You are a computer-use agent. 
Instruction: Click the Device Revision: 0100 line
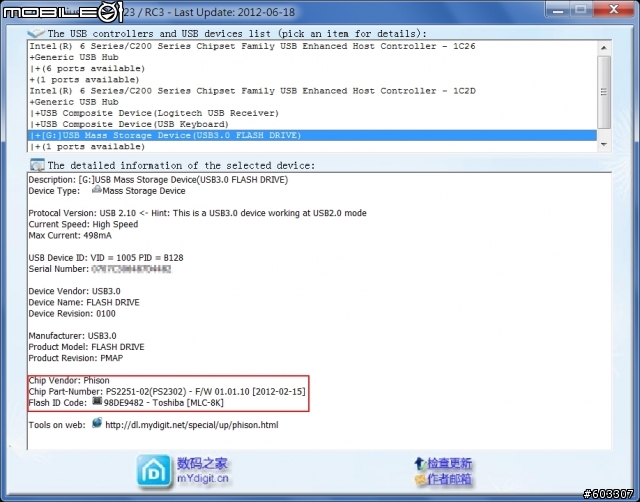coord(72,313)
